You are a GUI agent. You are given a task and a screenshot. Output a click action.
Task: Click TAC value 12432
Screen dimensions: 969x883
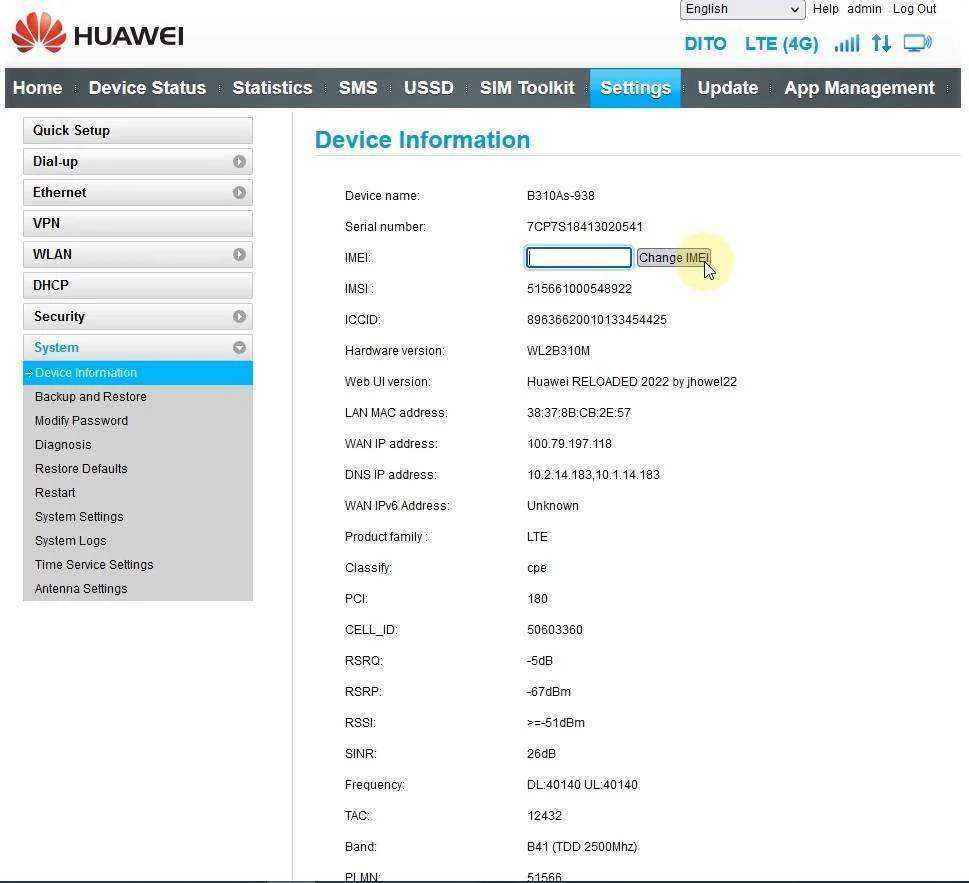[x=544, y=816]
